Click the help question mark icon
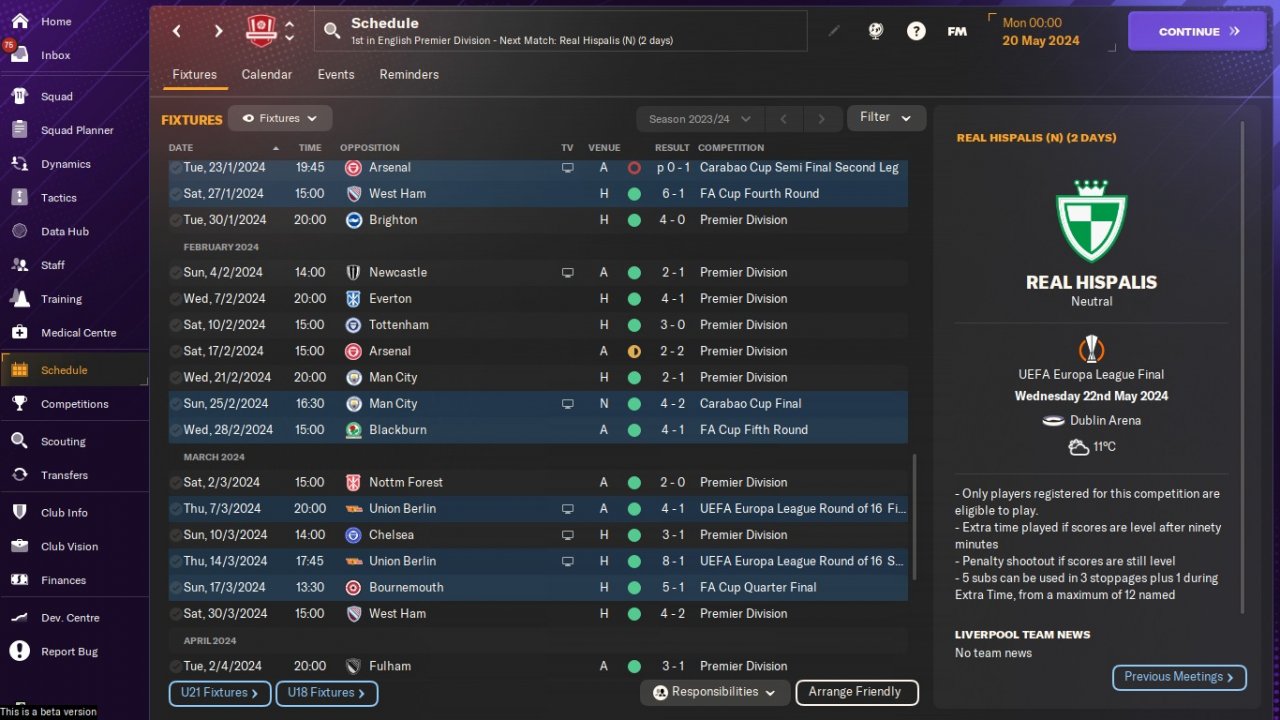1280x720 pixels. (x=916, y=31)
